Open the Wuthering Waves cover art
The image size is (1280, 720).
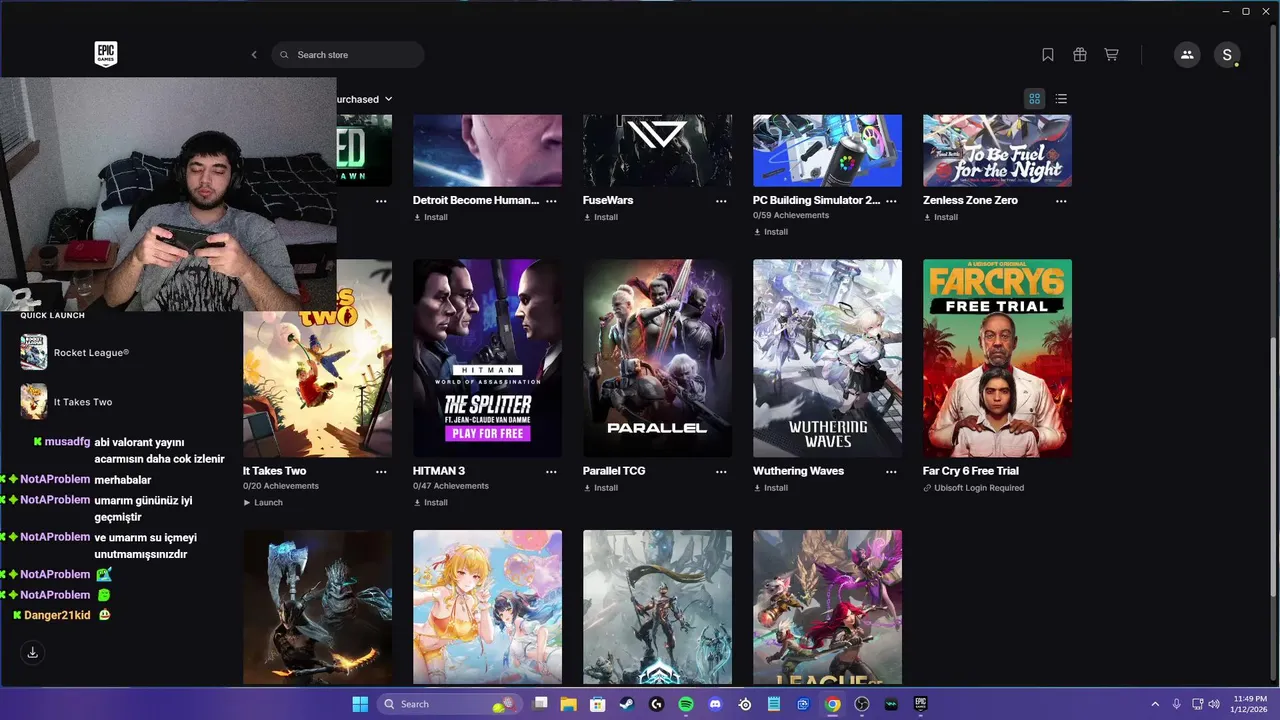[827, 358]
